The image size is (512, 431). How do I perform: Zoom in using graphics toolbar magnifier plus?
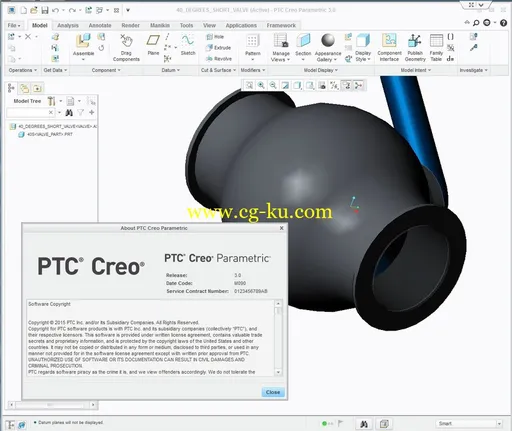[261, 85]
